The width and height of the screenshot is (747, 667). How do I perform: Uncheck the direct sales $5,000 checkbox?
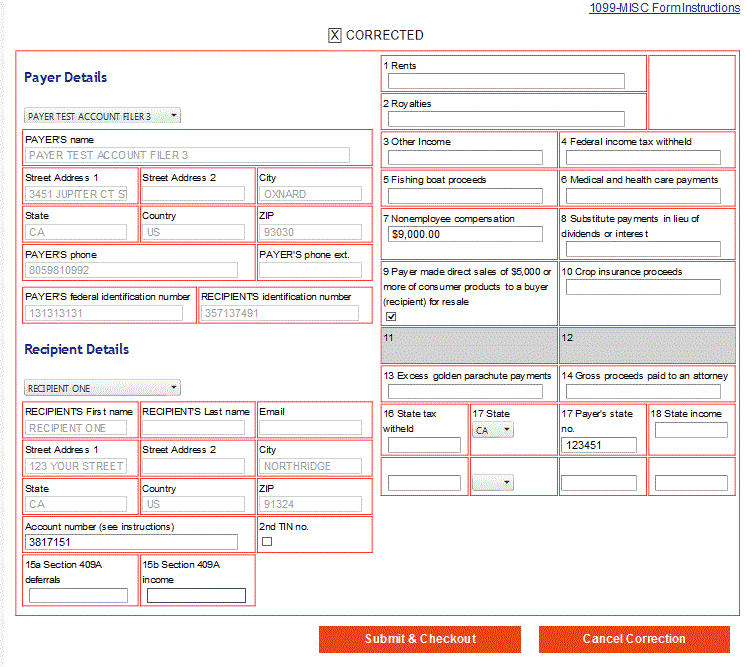click(391, 316)
